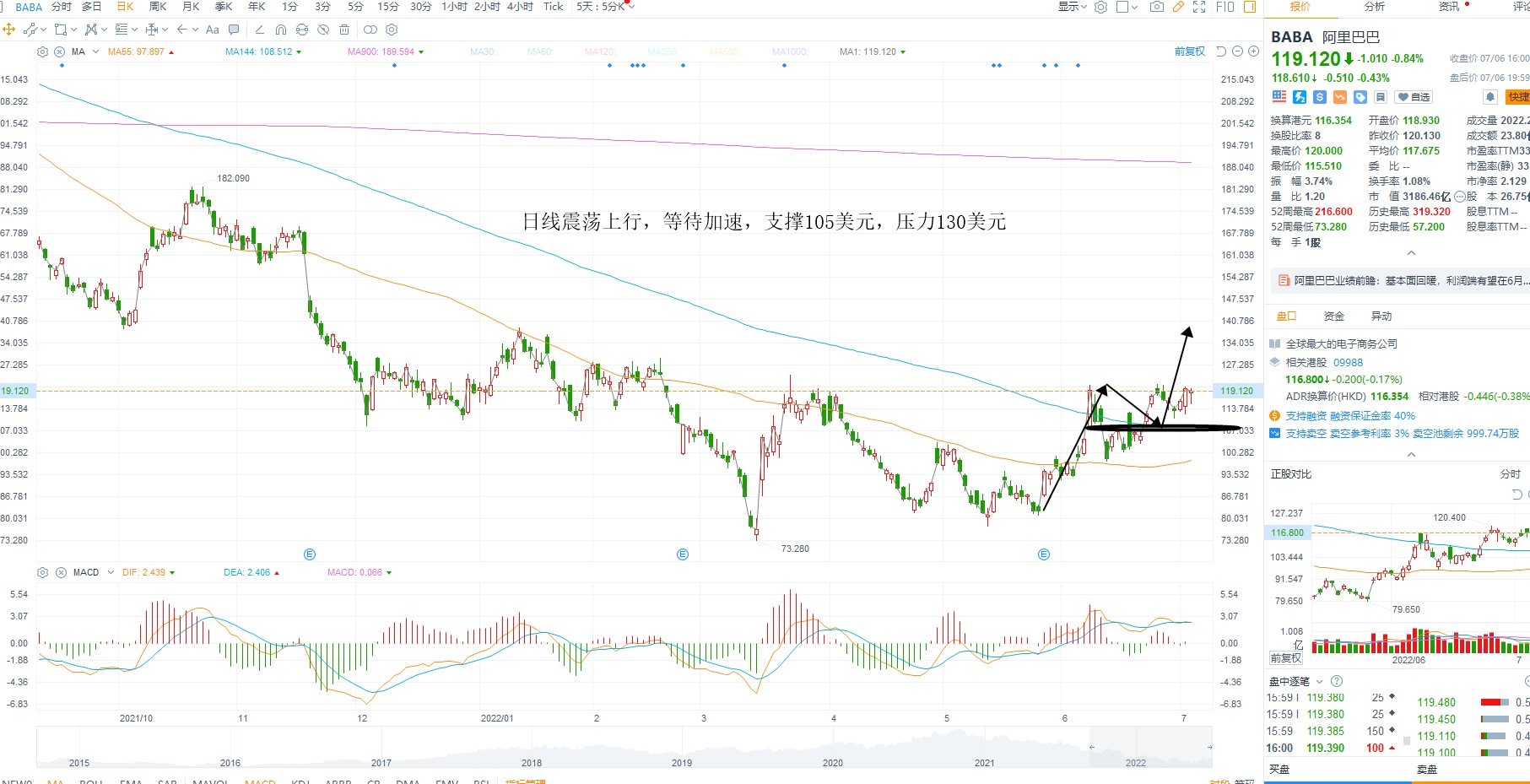This screenshot has width=1530, height=784.
Task: Select the Tick timeframe
Action: [553, 7]
